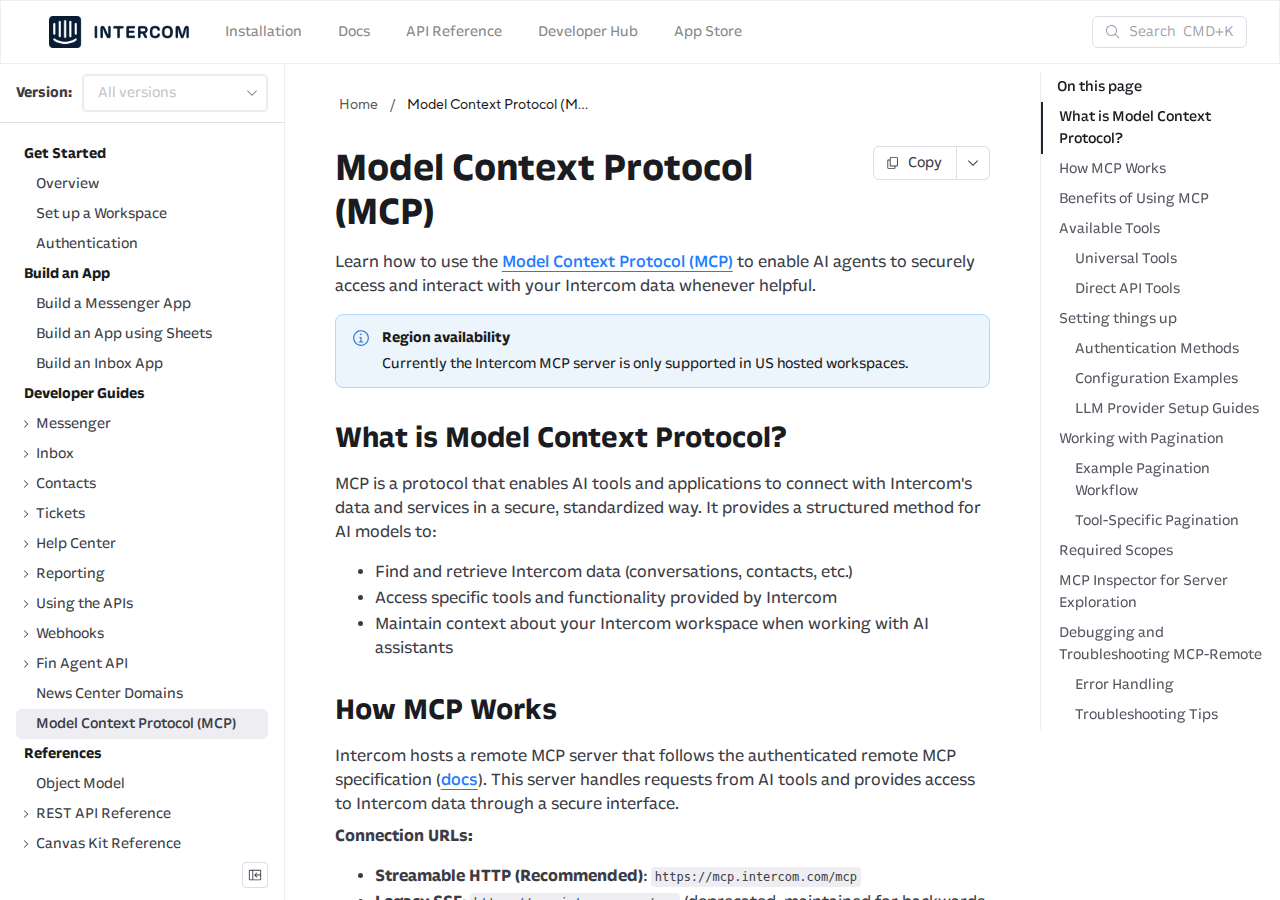
Task: Jump to MCP Inspector for Server Exploration
Action: pos(1143,591)
